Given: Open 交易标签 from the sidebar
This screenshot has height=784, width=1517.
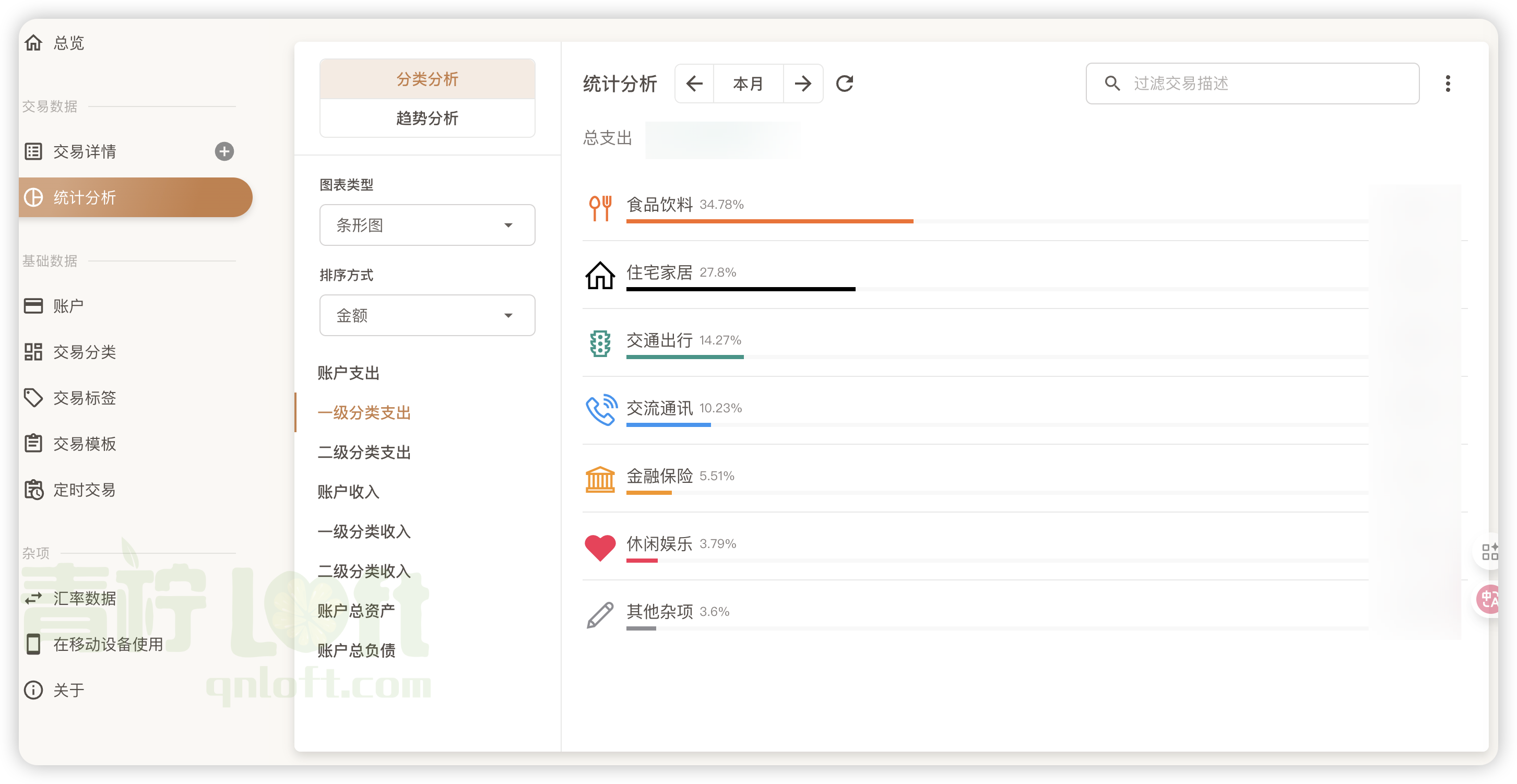Looking at the screenshot, I should click(x=86, y=398).
